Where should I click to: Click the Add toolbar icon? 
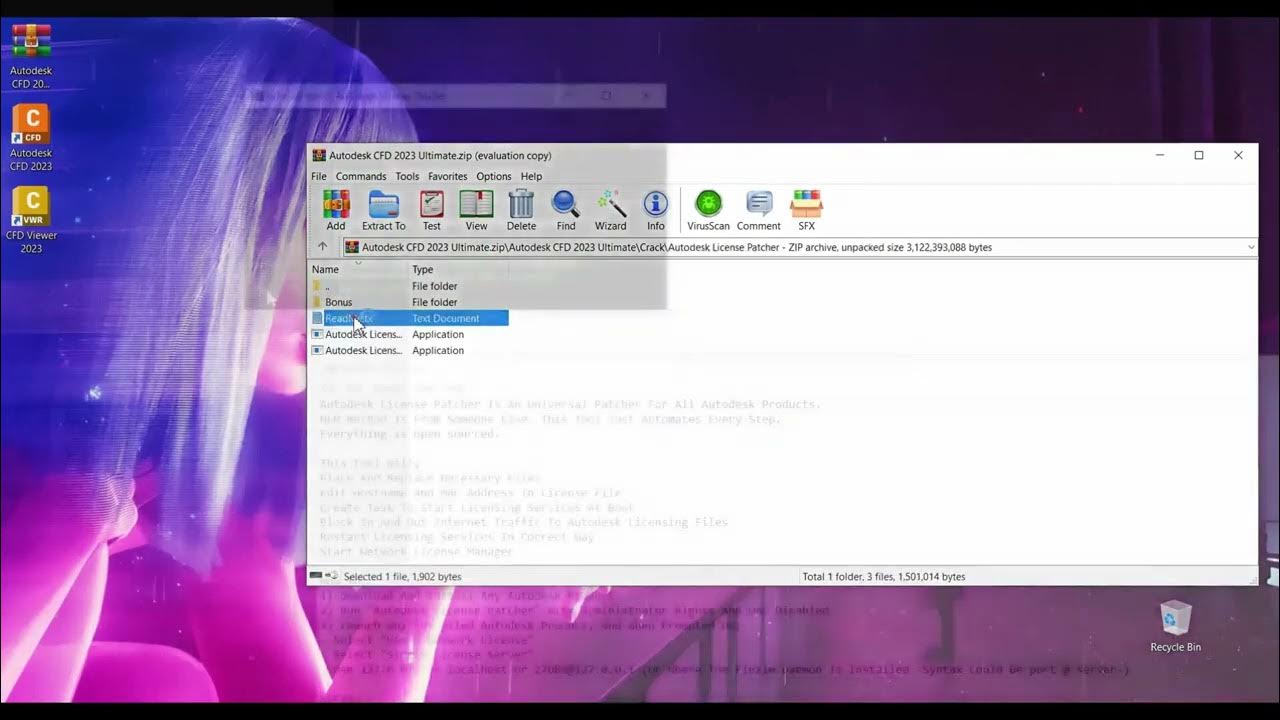tap(336, 211)
